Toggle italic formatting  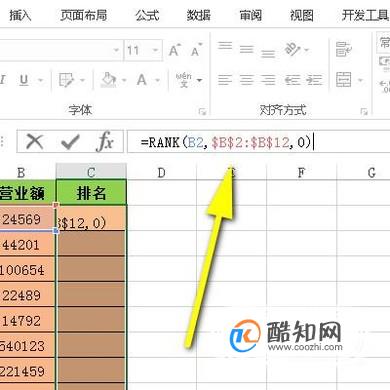[3, 80]
